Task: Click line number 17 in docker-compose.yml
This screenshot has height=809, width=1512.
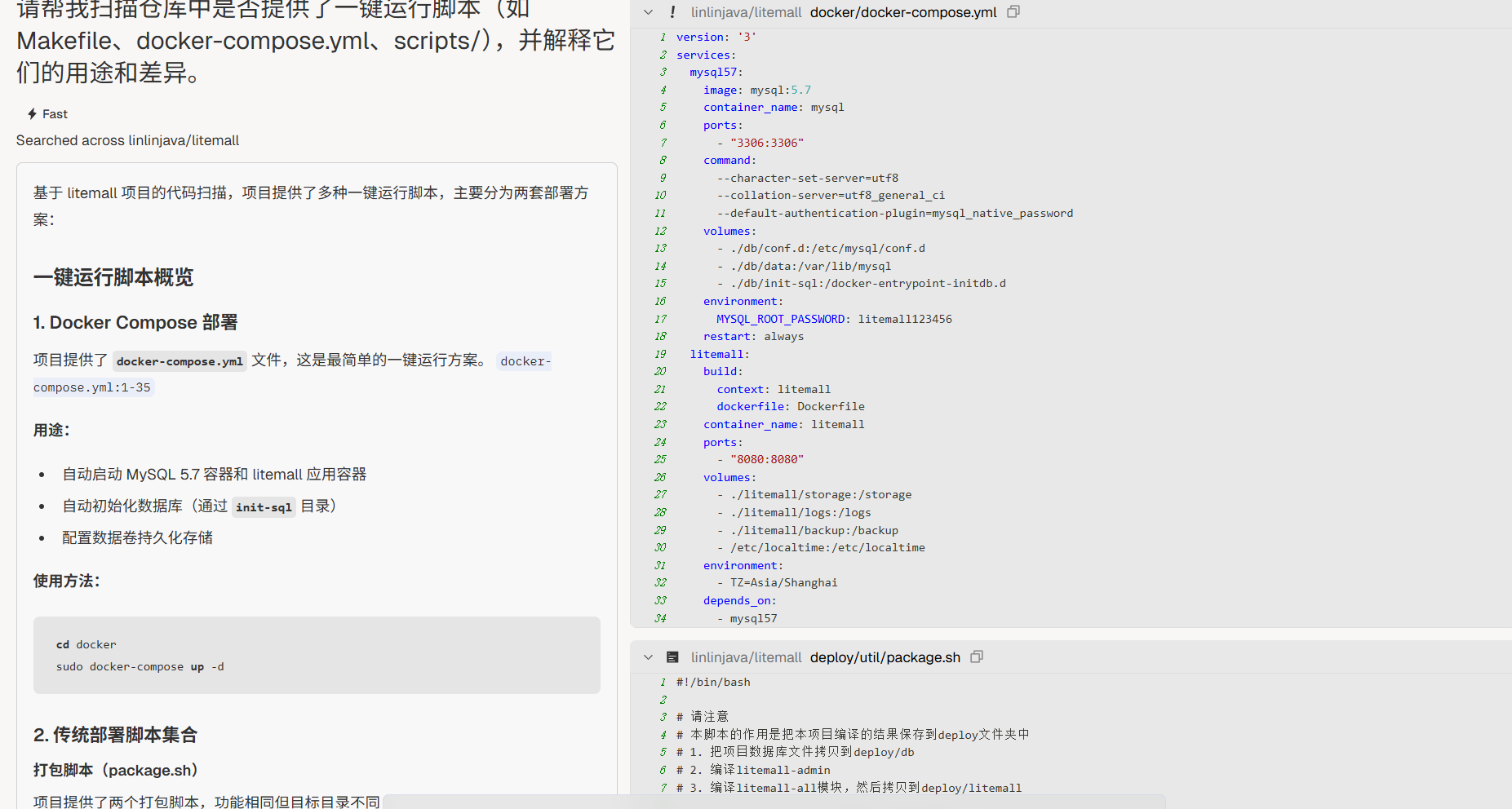Action: 660,319
